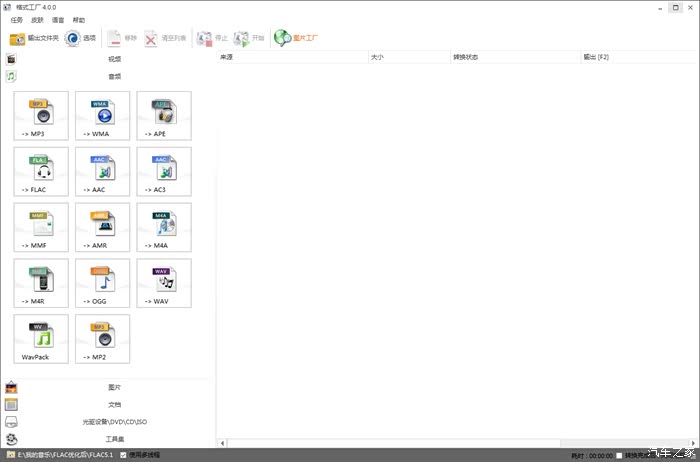The height and width of the screenshot is (462, 700).
Task: Select the M4A format tile
Action: coord(163,227)
